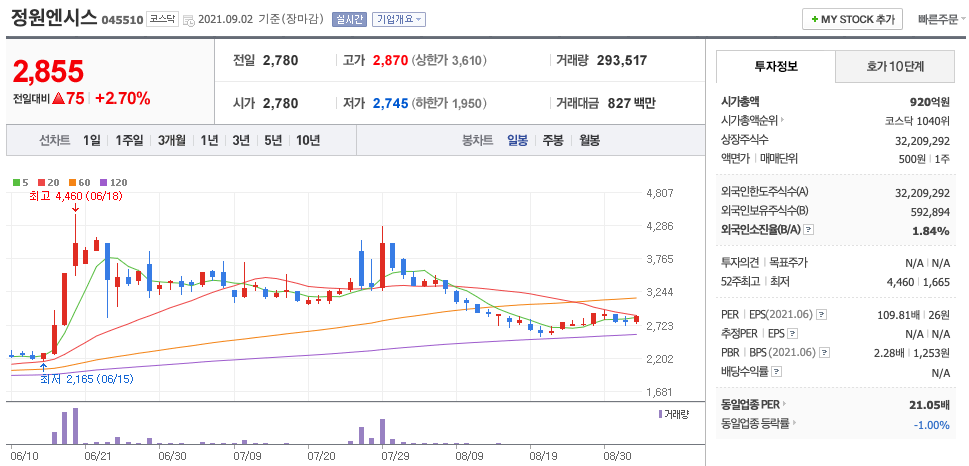The width and height of the screenshot is (969, 466).
Task: Select the 1주일 line chart period
Action: [x=129, y=140]
